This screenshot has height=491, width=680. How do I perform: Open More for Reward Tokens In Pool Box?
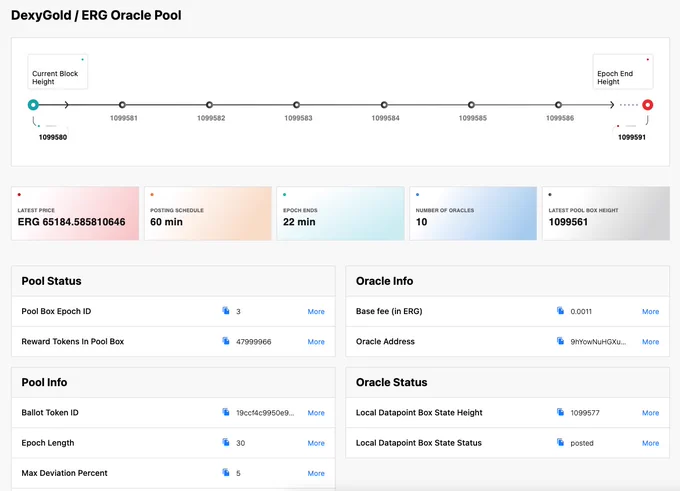316,342
